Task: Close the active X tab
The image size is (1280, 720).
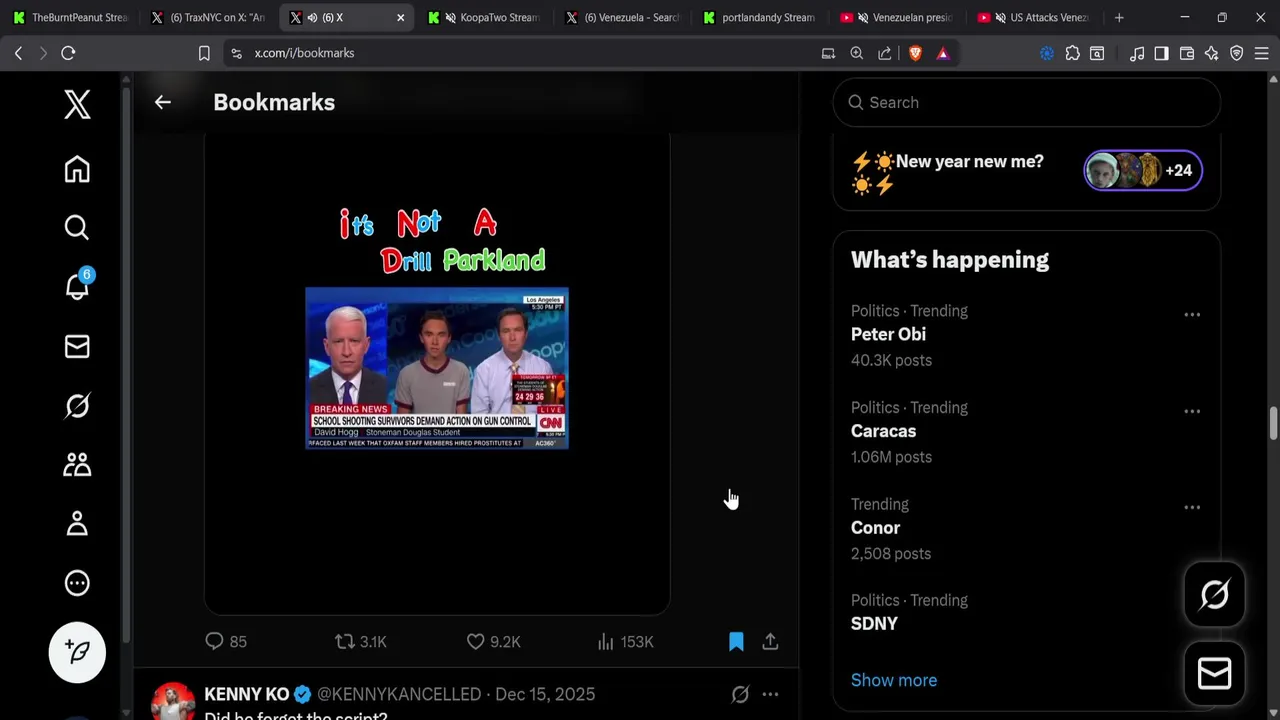Action: coord(401,17)
